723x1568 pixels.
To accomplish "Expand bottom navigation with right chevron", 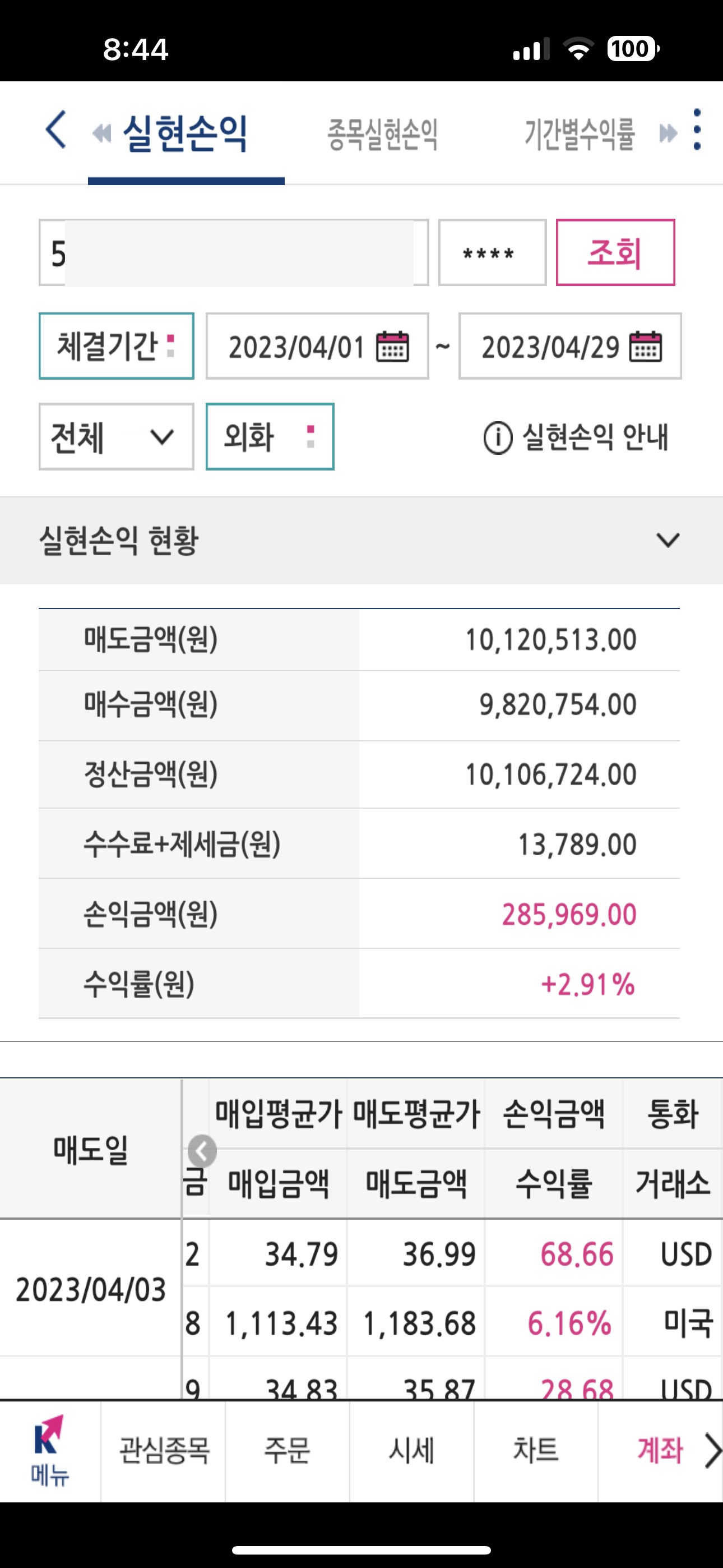I will coord(712,1451).
